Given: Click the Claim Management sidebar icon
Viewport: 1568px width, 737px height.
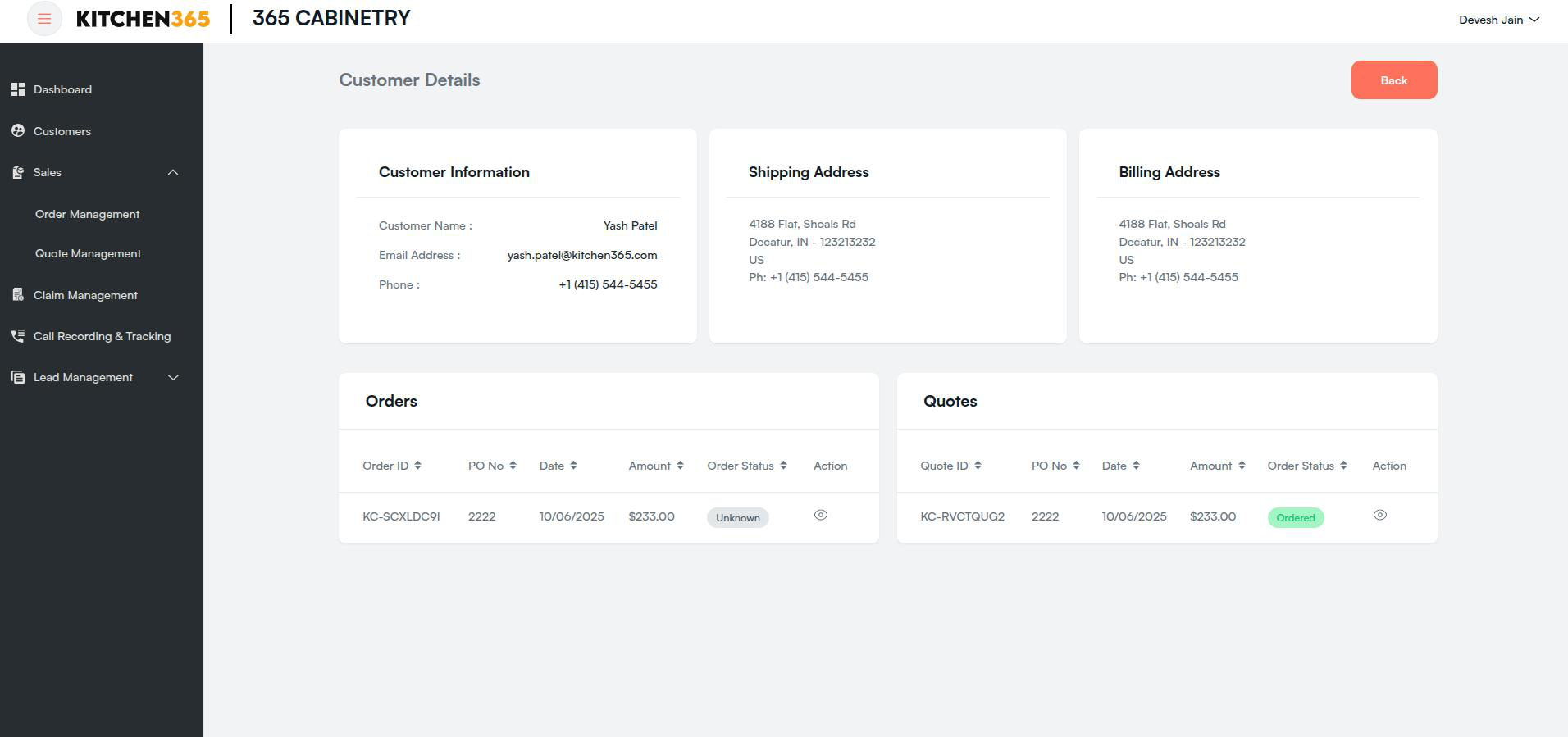Looking at the screenshot, I should (x=18, y=295).
